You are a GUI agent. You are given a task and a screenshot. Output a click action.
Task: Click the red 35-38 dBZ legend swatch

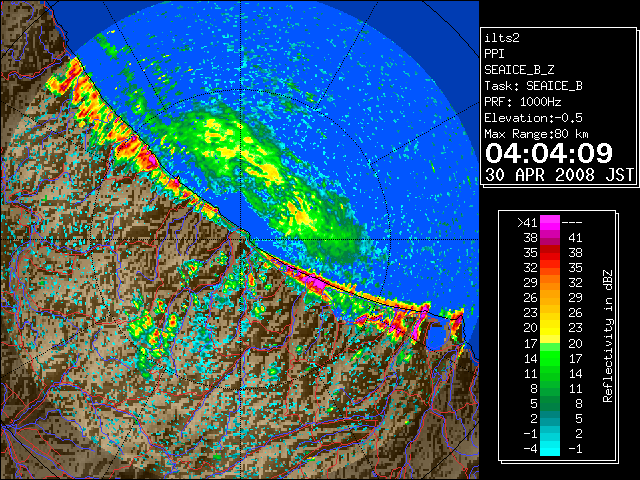550,252
